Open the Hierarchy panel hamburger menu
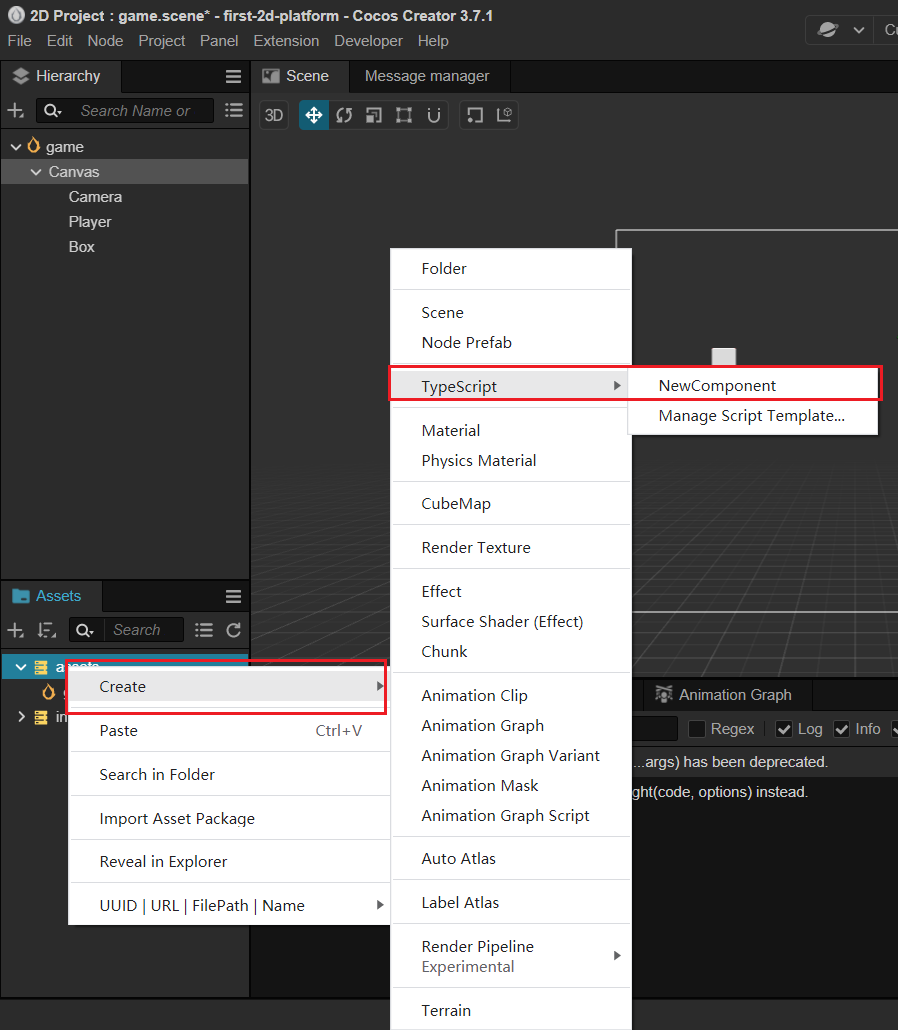This screenshot has height=1030, width=898. point(233,75)
